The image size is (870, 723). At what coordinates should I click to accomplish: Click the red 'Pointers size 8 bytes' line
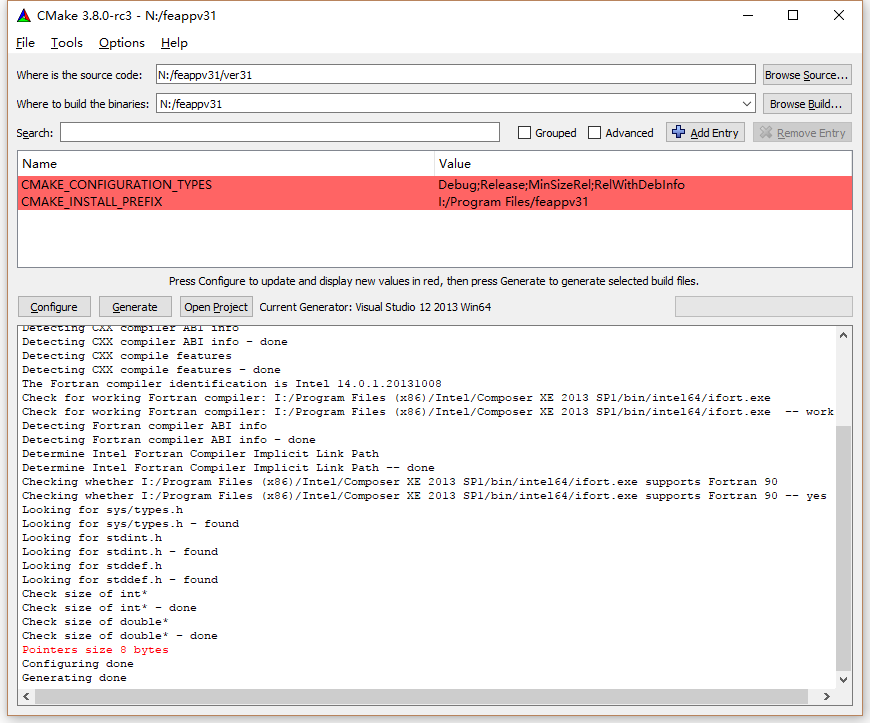click(x=95, y=650)
